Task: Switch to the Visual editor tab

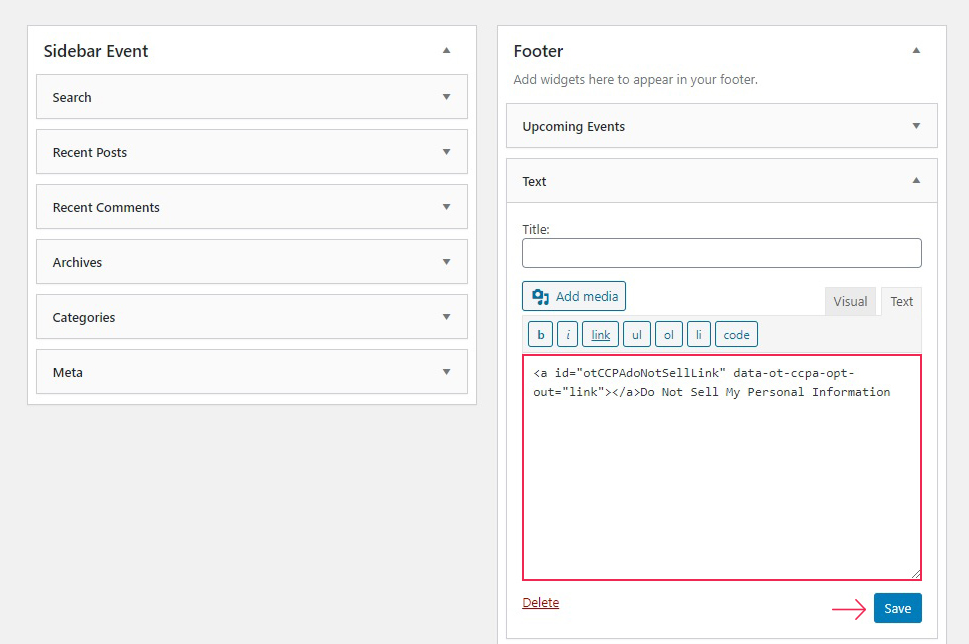Action: click(x=850, y=302)
